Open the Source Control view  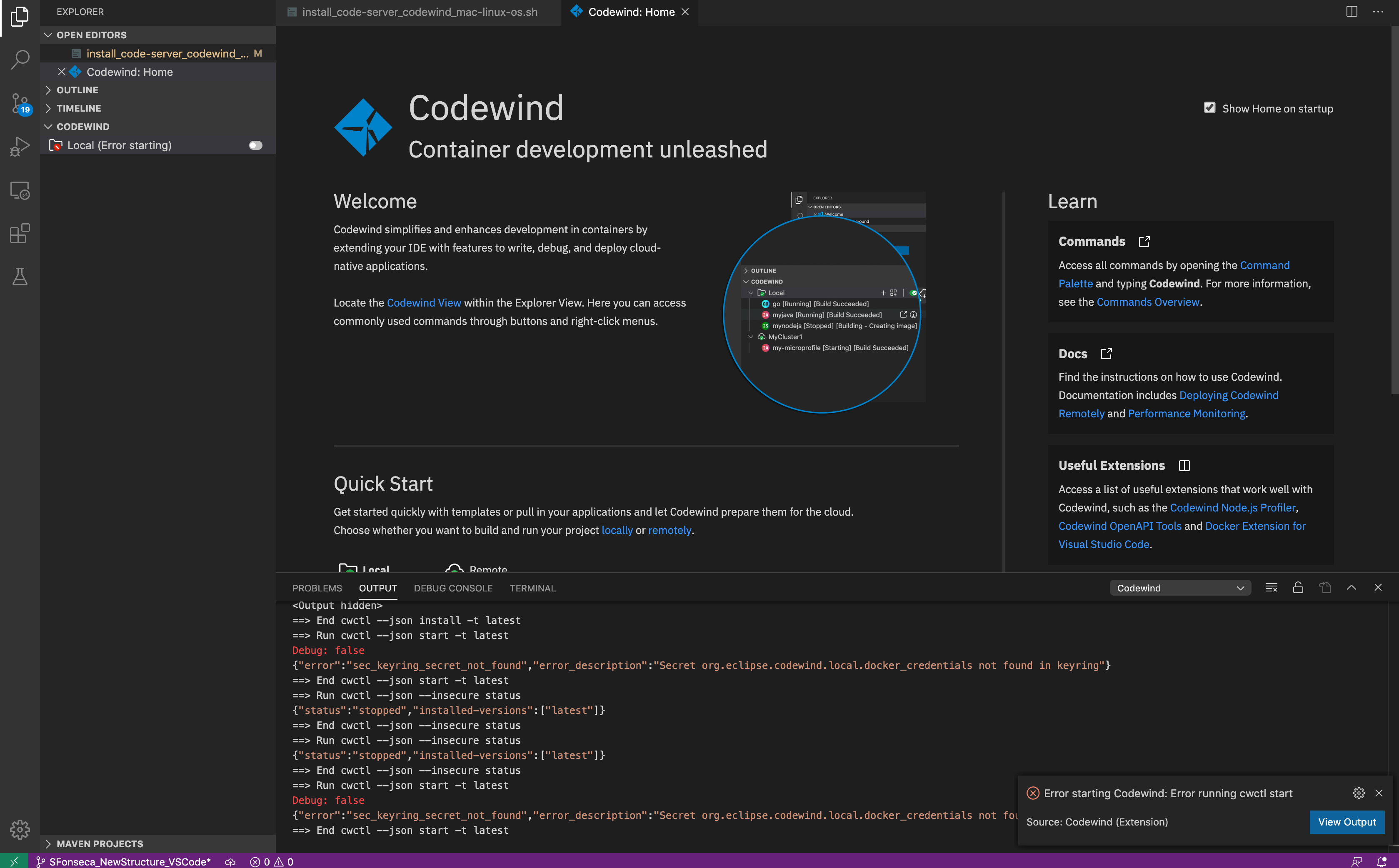point(19,103)
